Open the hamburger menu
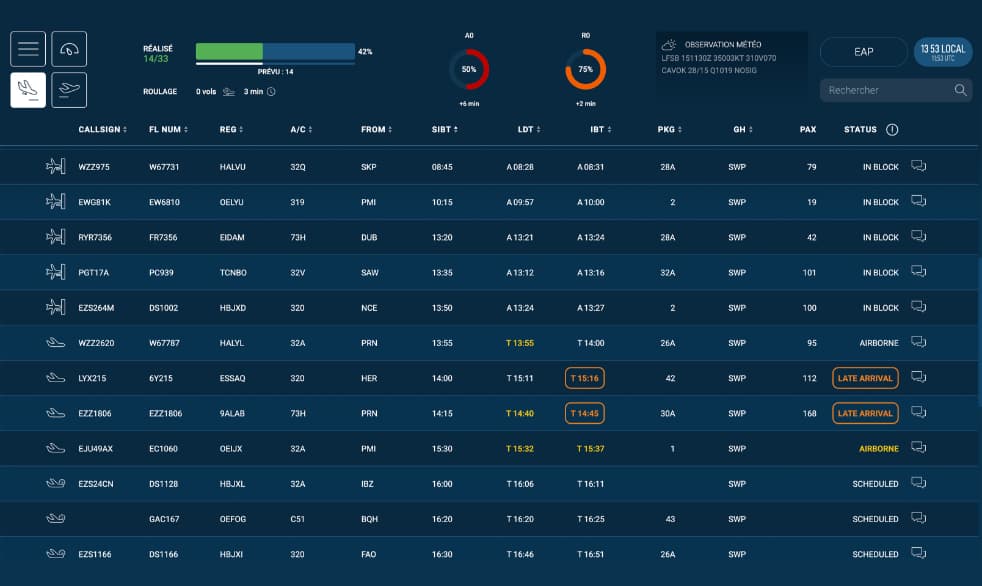This screenshot has width=982, height=586. click(28, 49)
